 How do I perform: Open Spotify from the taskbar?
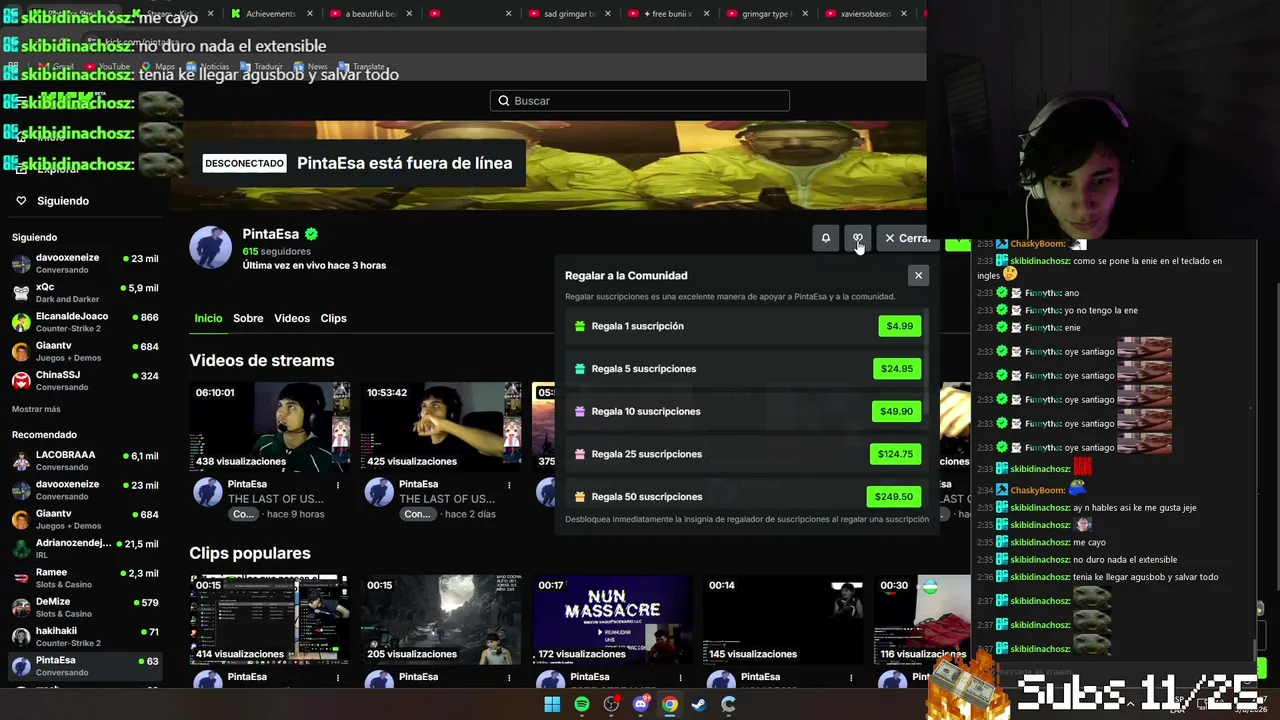pos(582,704)
